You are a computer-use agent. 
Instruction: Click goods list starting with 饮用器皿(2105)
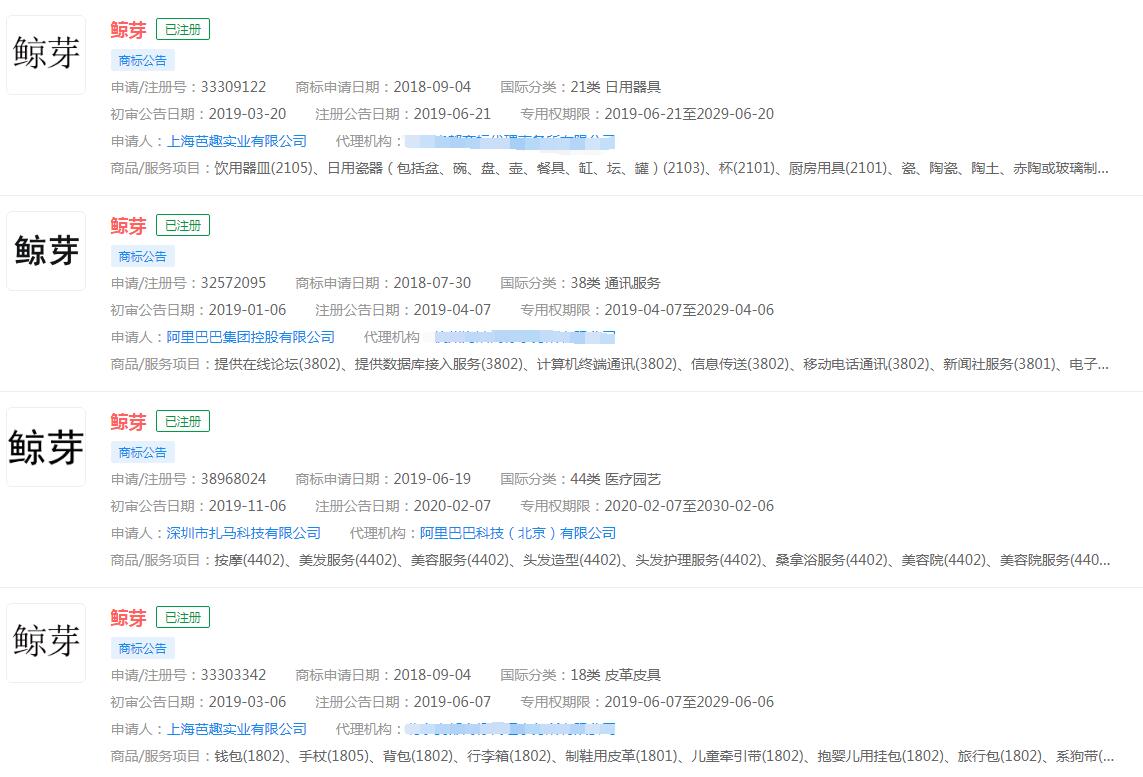(661, 168)
